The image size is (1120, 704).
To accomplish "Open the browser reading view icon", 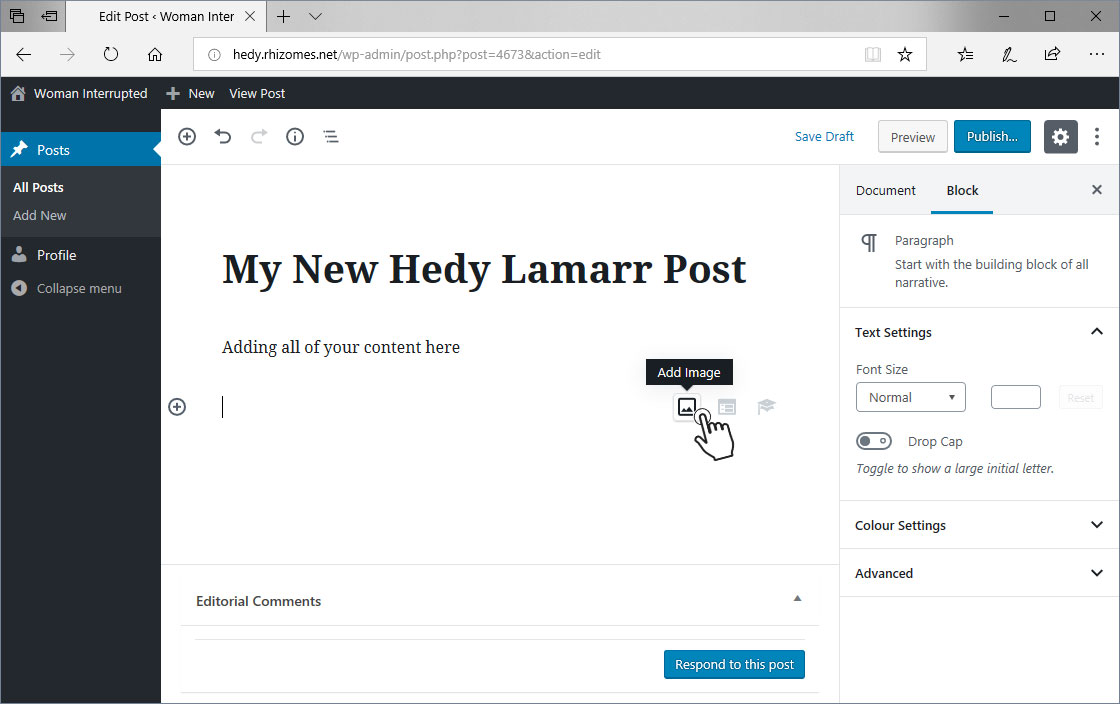I will (873, 54).
